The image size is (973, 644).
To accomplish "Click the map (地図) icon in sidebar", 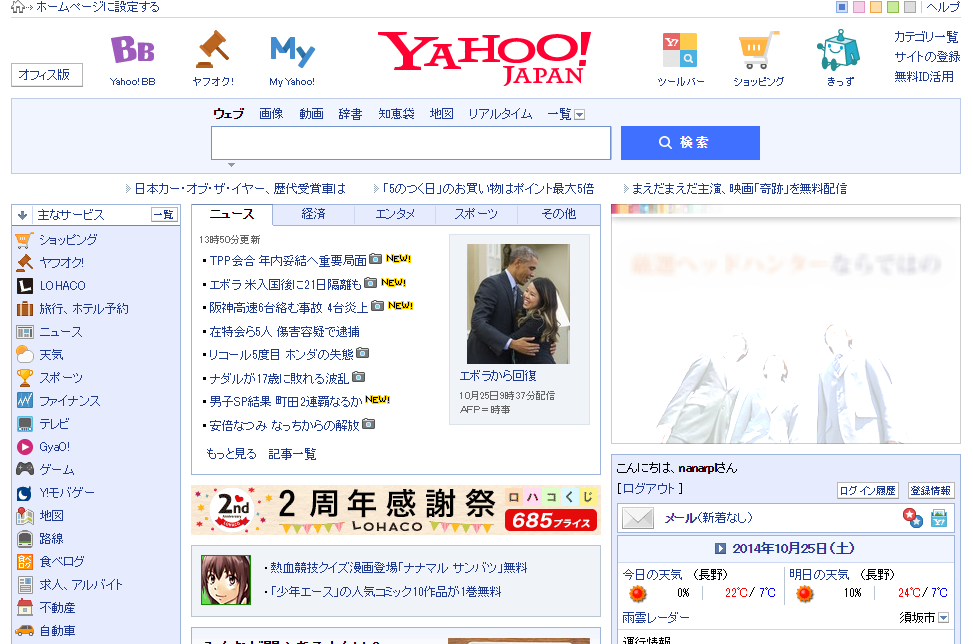I will coord(24,516).
